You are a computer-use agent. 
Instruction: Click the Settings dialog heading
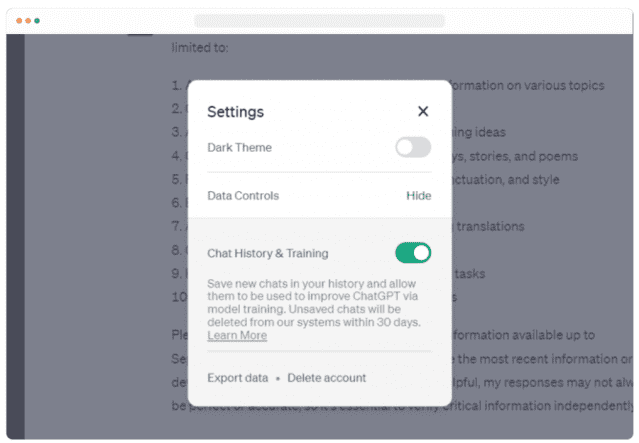(x=235, y=111)
